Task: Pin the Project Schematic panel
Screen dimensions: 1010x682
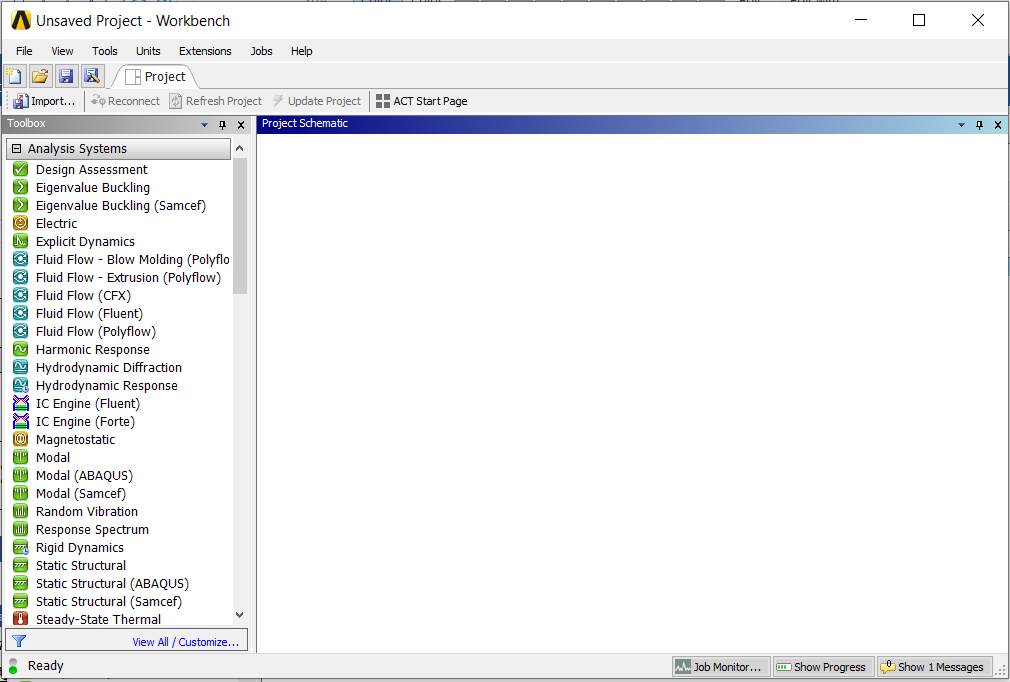Action: pyautogui.click(x=979, y=125)
